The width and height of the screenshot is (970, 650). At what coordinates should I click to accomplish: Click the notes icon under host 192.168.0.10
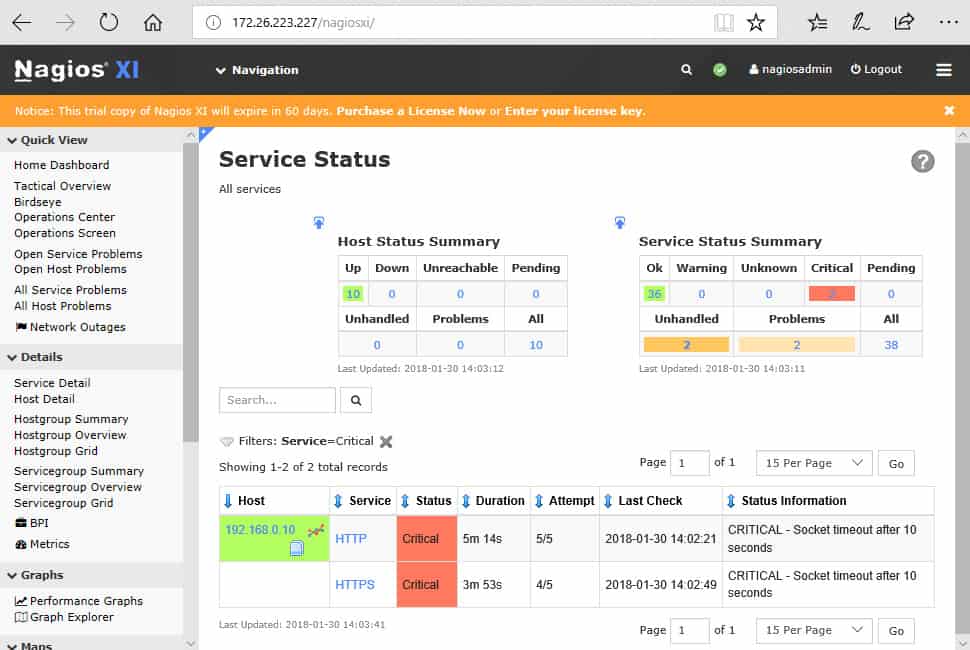coord(297,549)
